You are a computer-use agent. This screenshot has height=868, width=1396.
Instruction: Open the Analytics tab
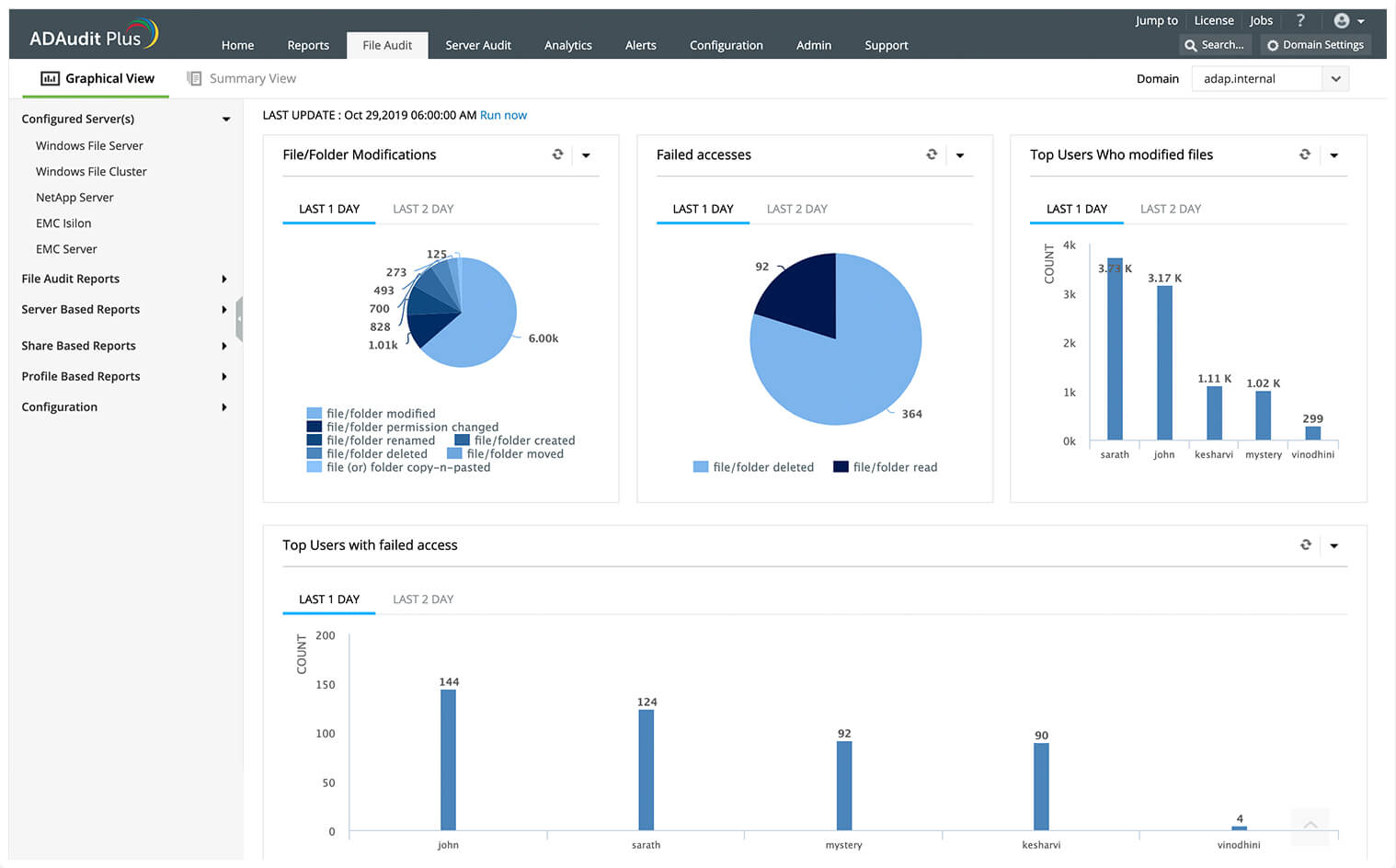point(567,44)
